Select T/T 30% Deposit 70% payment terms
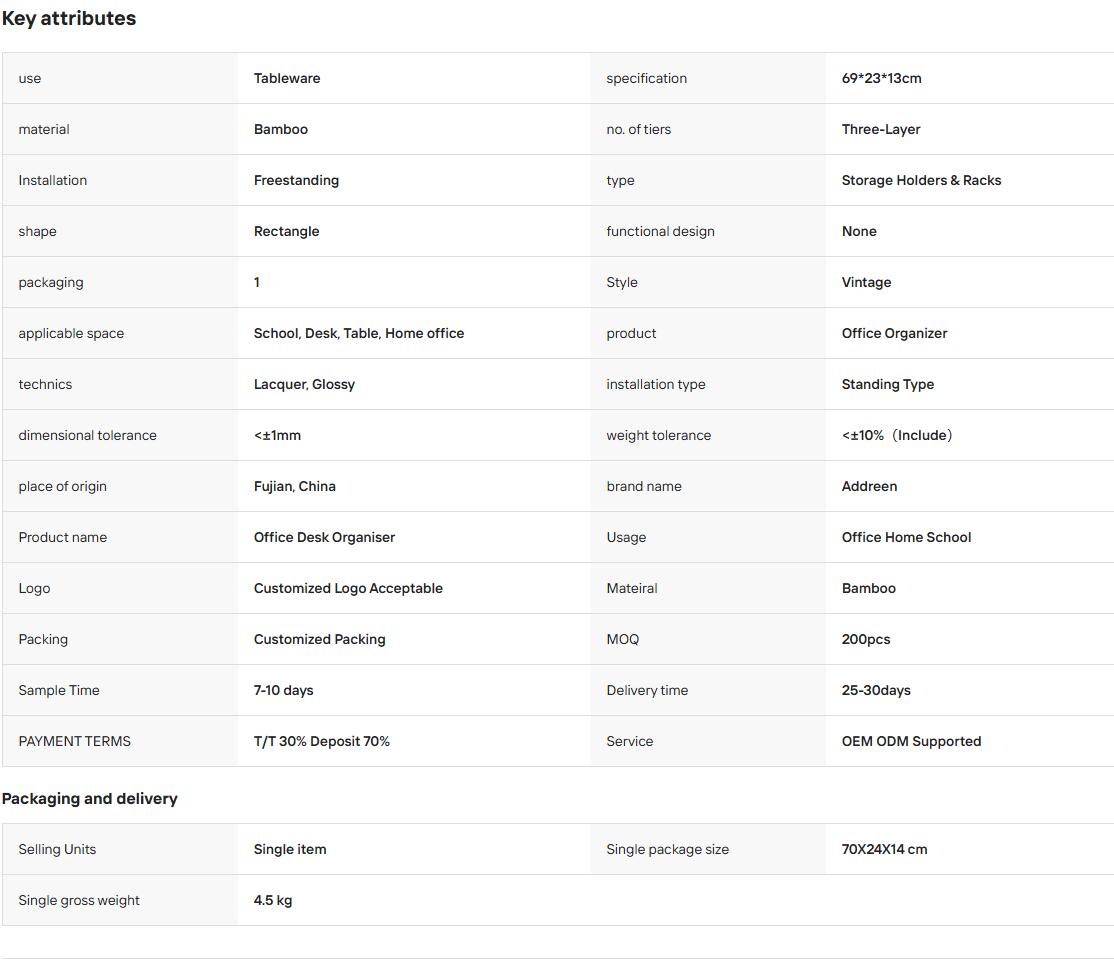1114x961 pixels. coord(322,742)
